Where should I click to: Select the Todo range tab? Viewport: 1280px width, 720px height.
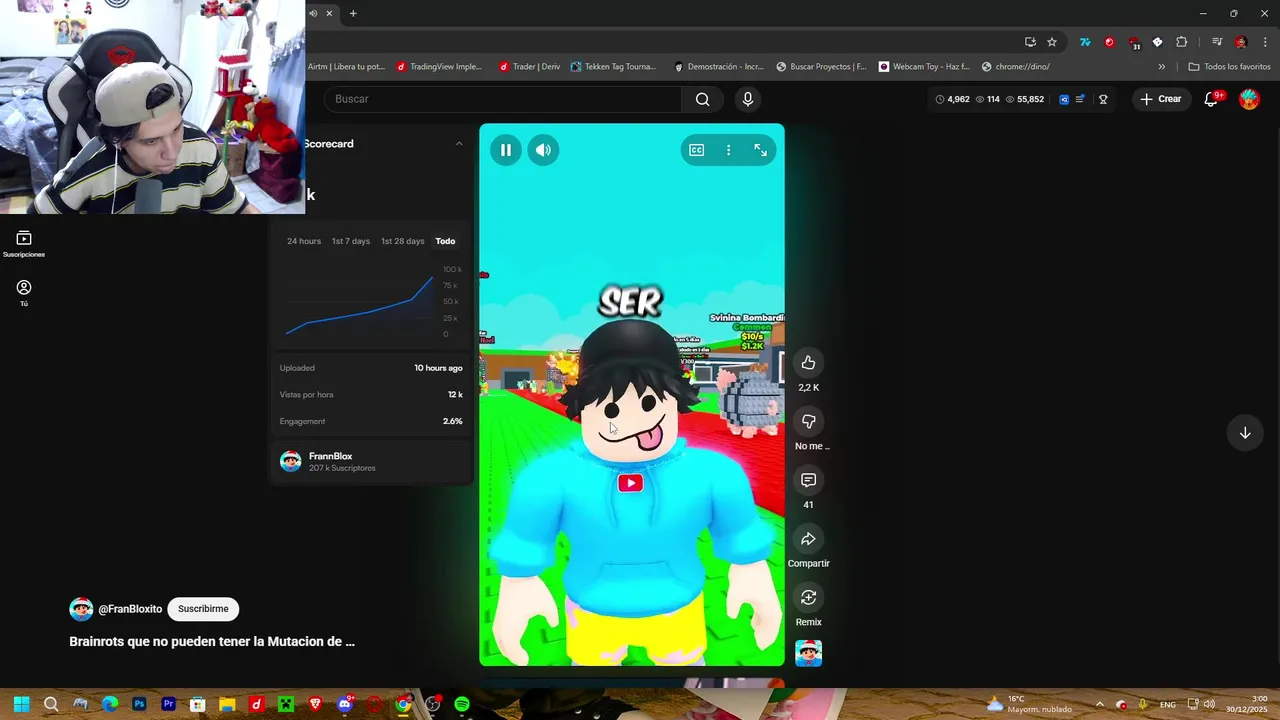point(446,241)
